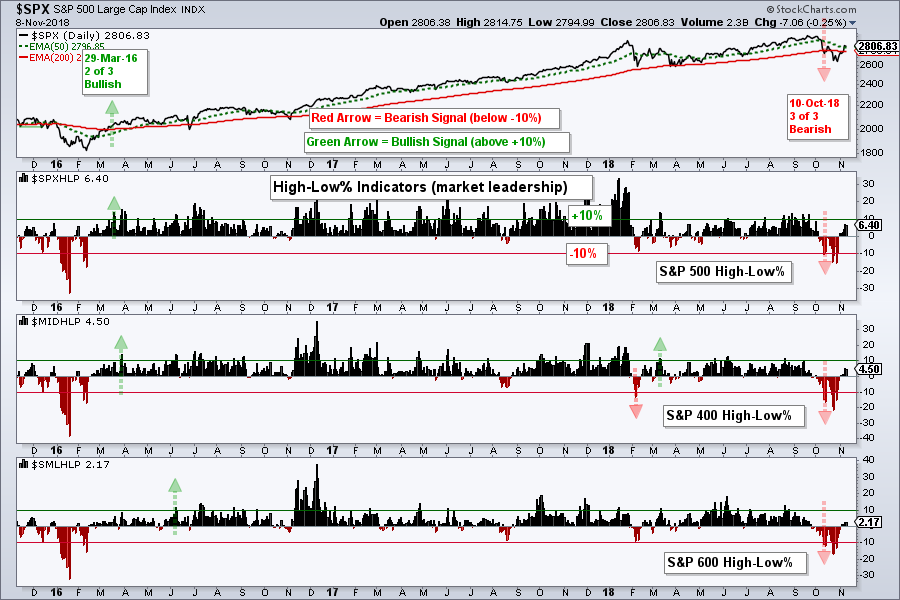Click the red -10% threshold label

585,253
